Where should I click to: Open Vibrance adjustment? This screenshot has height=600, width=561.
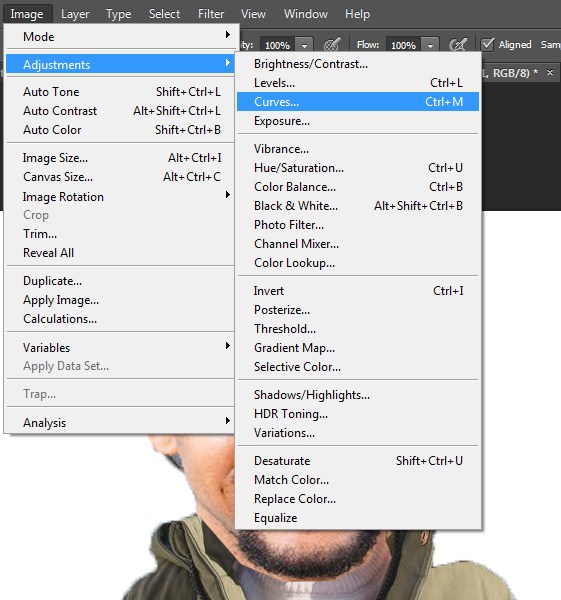[x=358, y=149]
